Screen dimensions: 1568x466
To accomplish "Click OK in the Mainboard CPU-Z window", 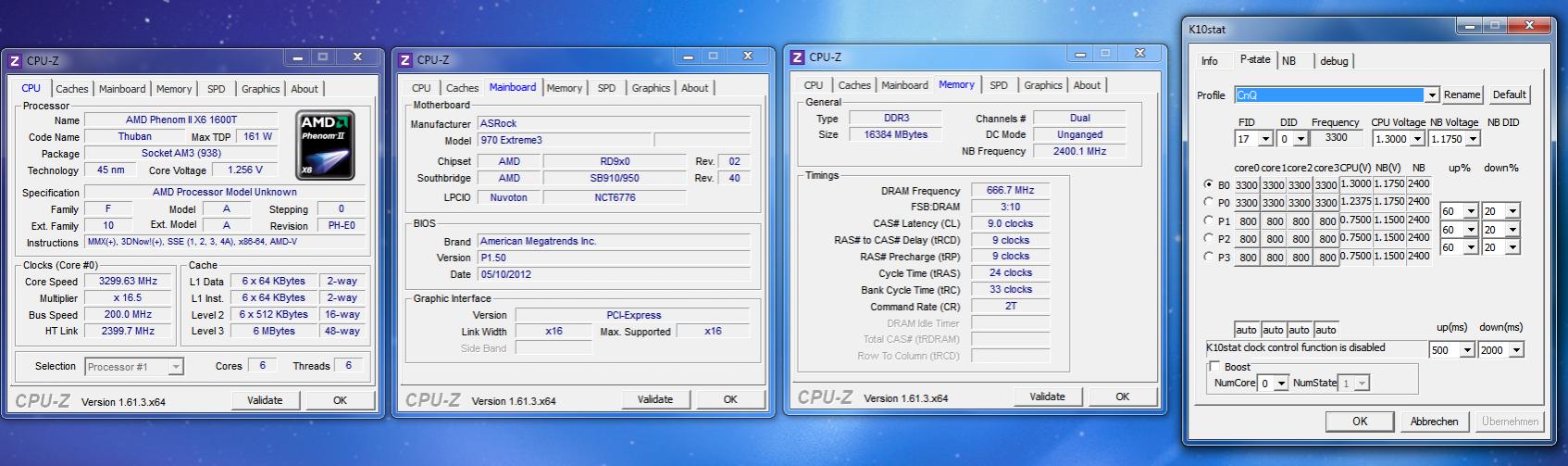I will pyautogui.click(x=730, y=399).
